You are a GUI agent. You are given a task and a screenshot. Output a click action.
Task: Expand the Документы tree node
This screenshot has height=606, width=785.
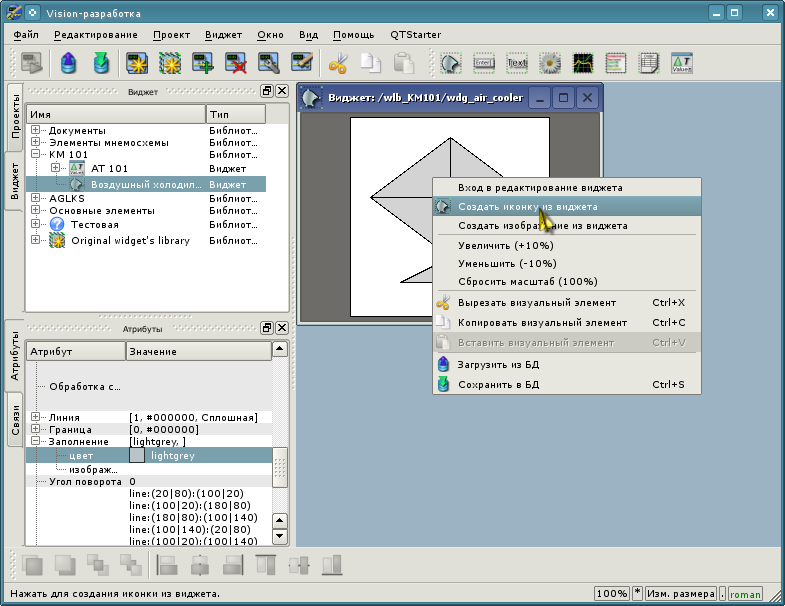(x=36, y=131)
